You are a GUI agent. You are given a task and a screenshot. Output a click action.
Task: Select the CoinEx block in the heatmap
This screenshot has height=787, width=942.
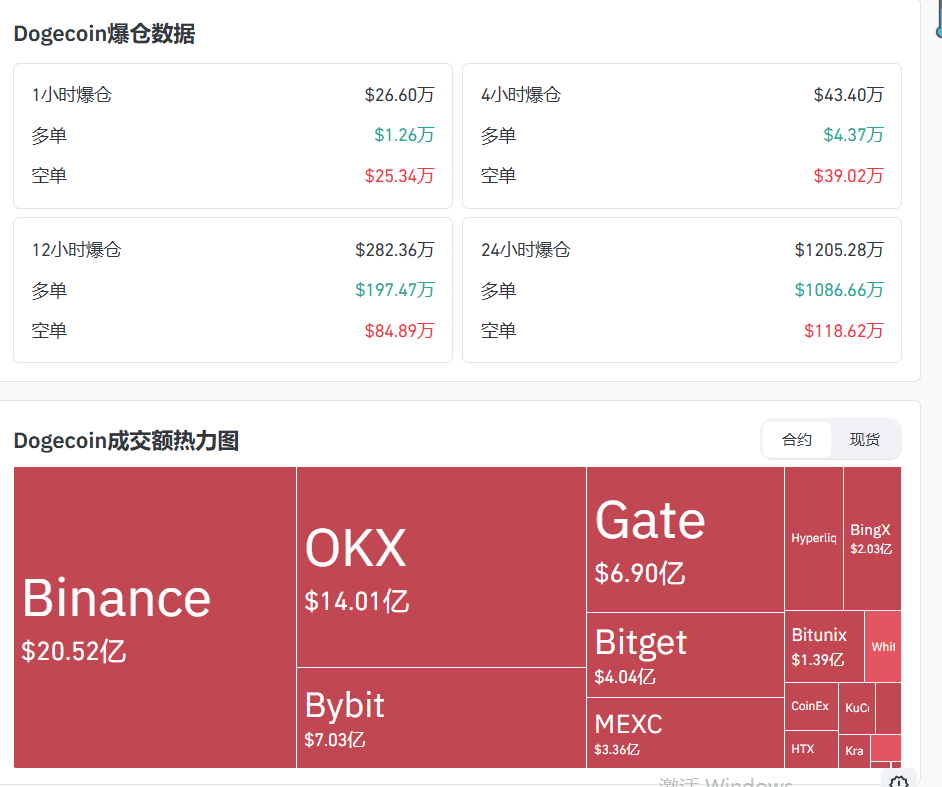pos(811,706)
